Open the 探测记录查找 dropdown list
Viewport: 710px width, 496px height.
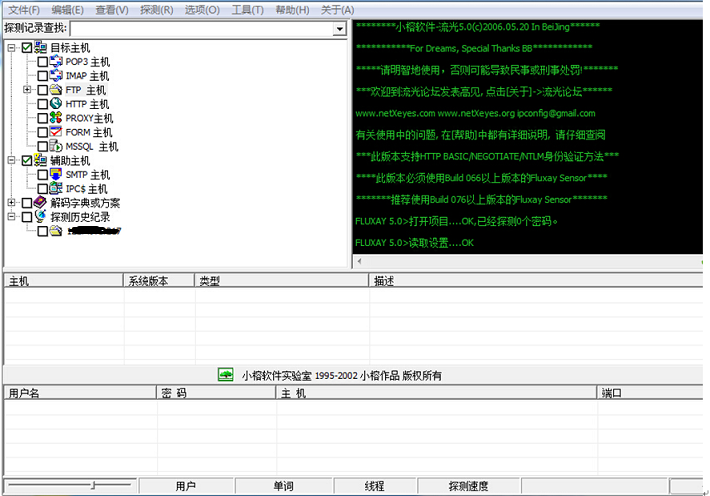(x=340, y=29)
